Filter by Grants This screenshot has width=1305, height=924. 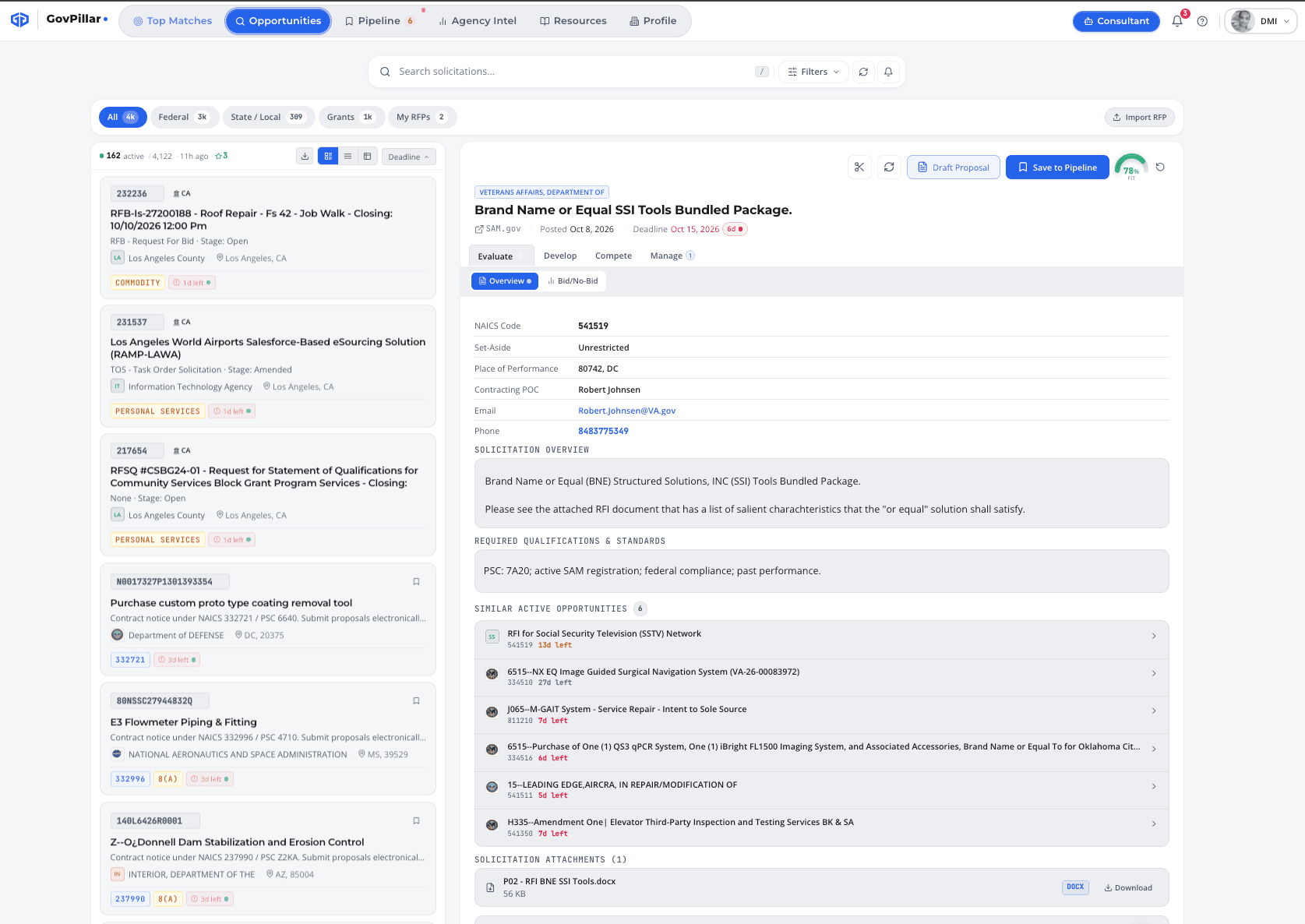click(x=351, y=117)
